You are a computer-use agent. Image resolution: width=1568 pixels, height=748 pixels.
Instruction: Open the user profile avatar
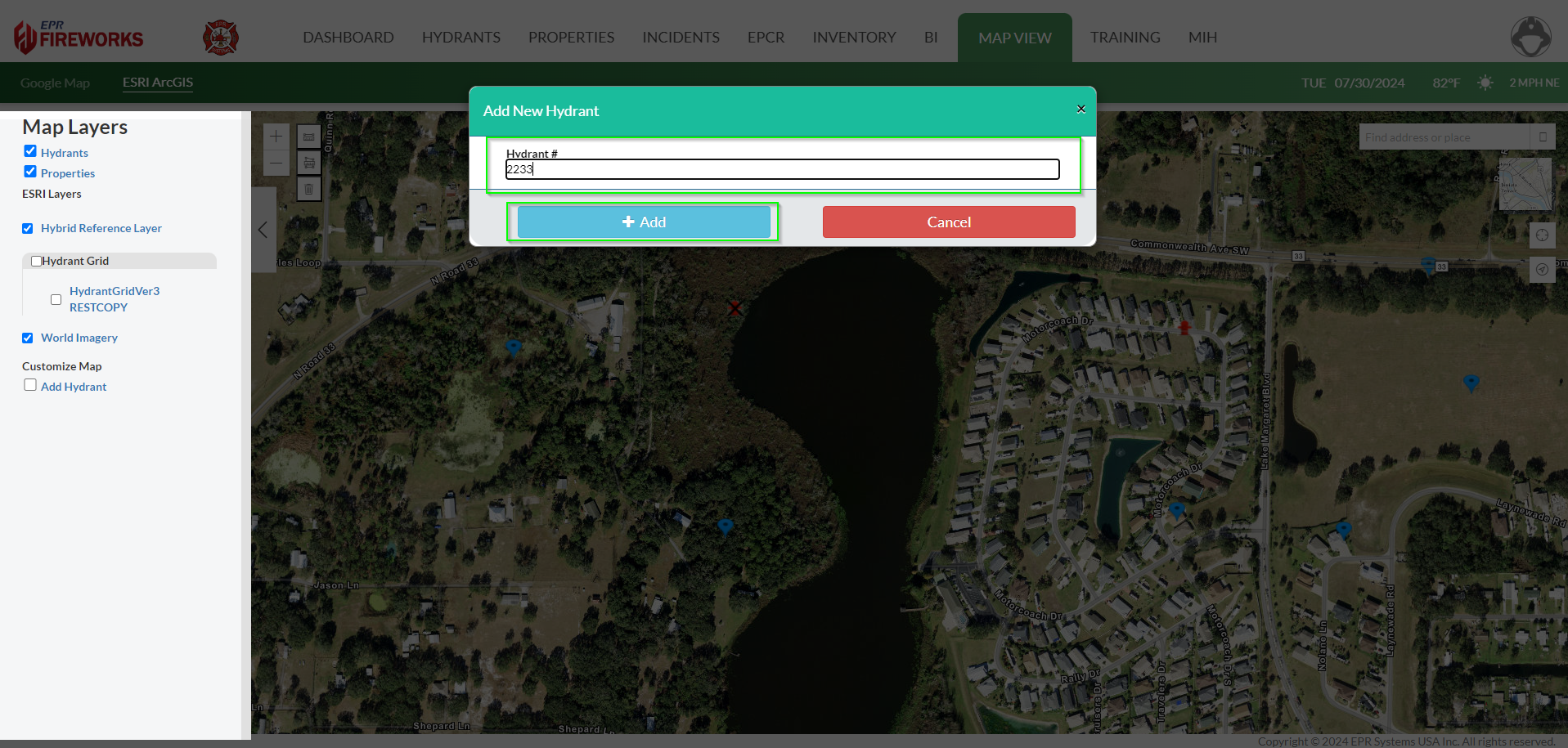[1530, 38]
